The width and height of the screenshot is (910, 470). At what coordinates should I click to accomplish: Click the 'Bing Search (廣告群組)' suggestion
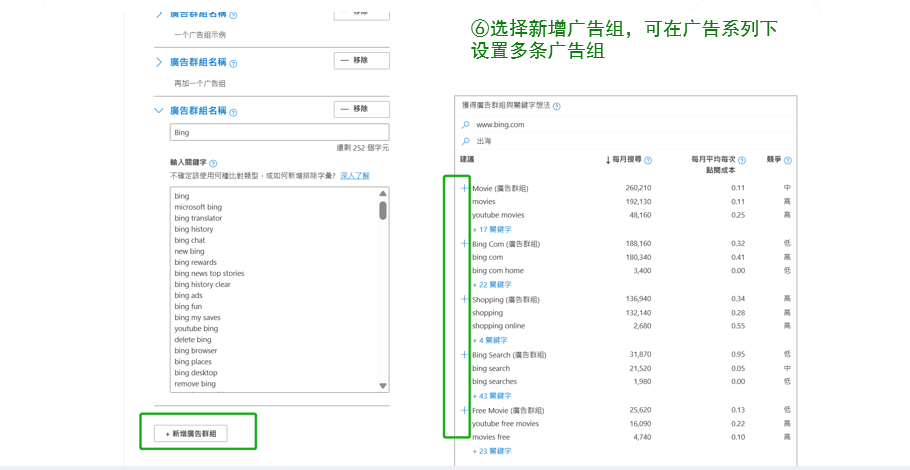coord(509,355)
